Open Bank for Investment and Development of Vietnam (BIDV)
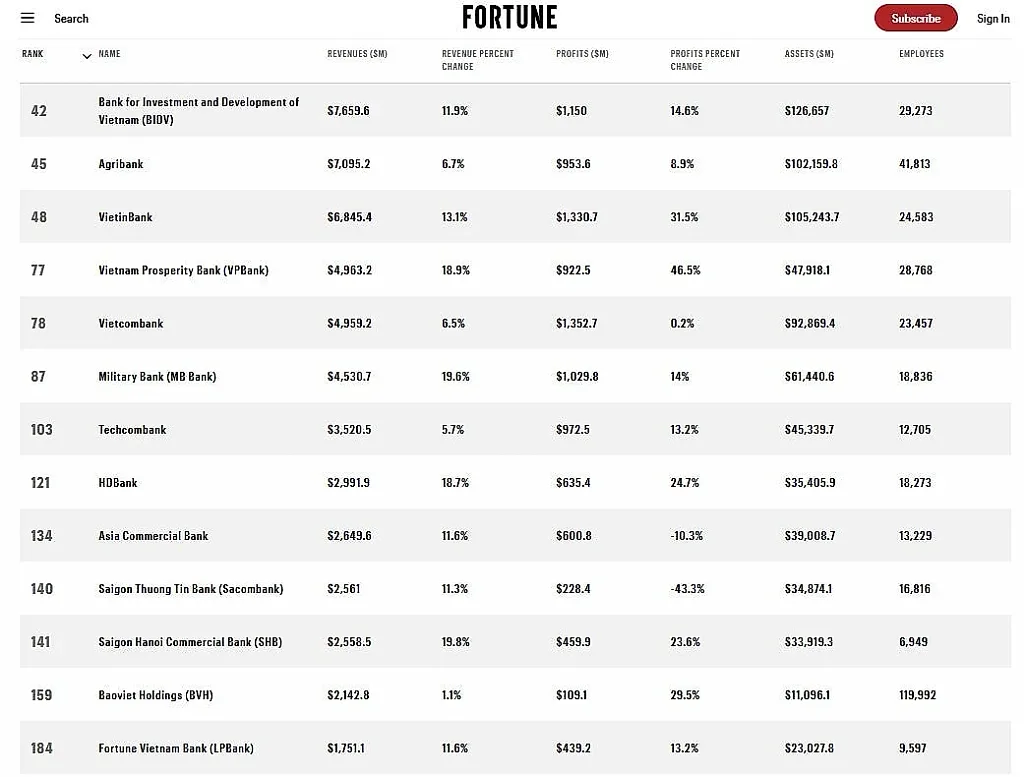1024x777 pixels. pos(199,111)
